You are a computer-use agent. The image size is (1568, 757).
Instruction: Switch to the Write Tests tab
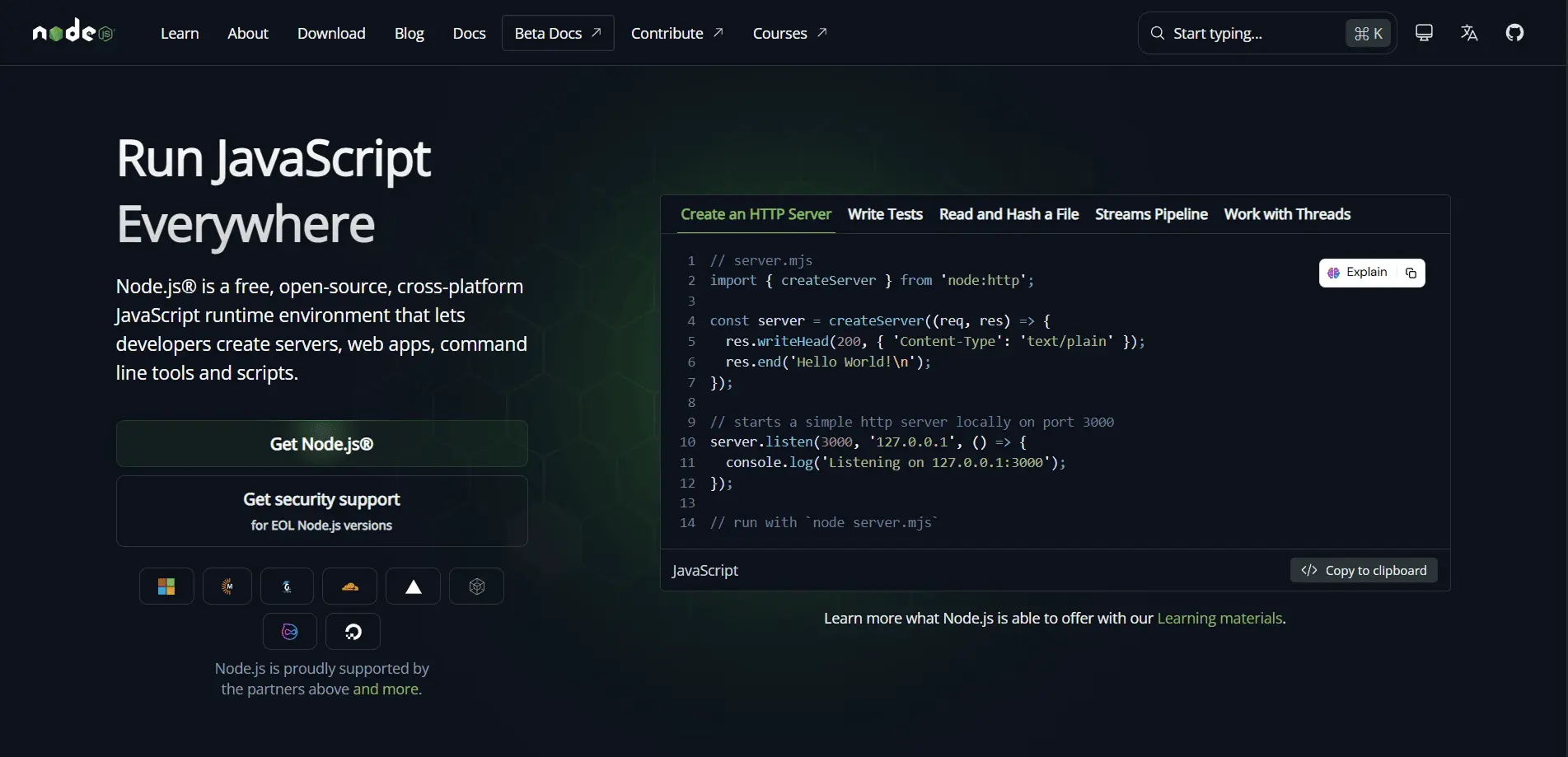885,214
